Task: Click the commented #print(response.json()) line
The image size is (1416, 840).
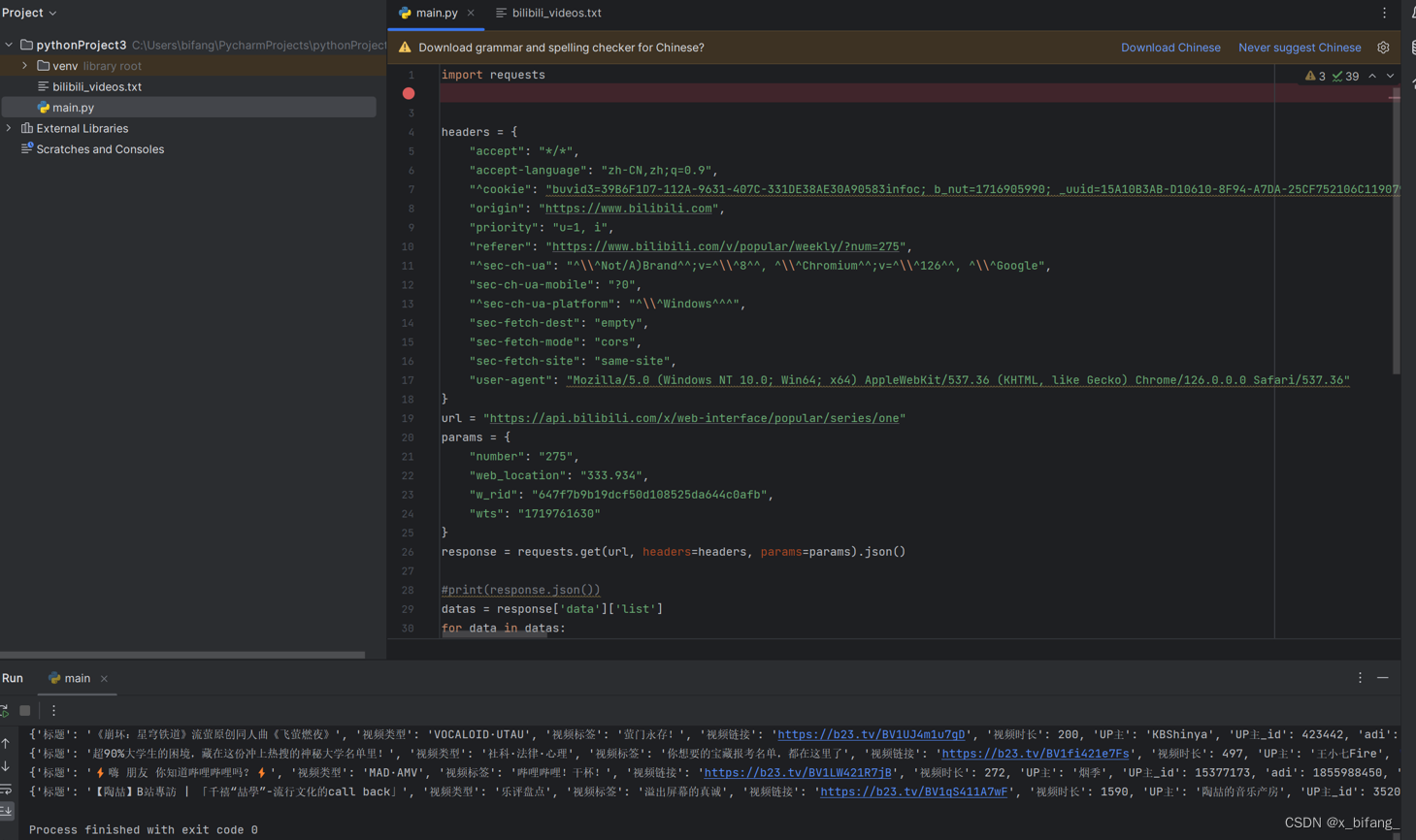Action: [x=521, y=590]
